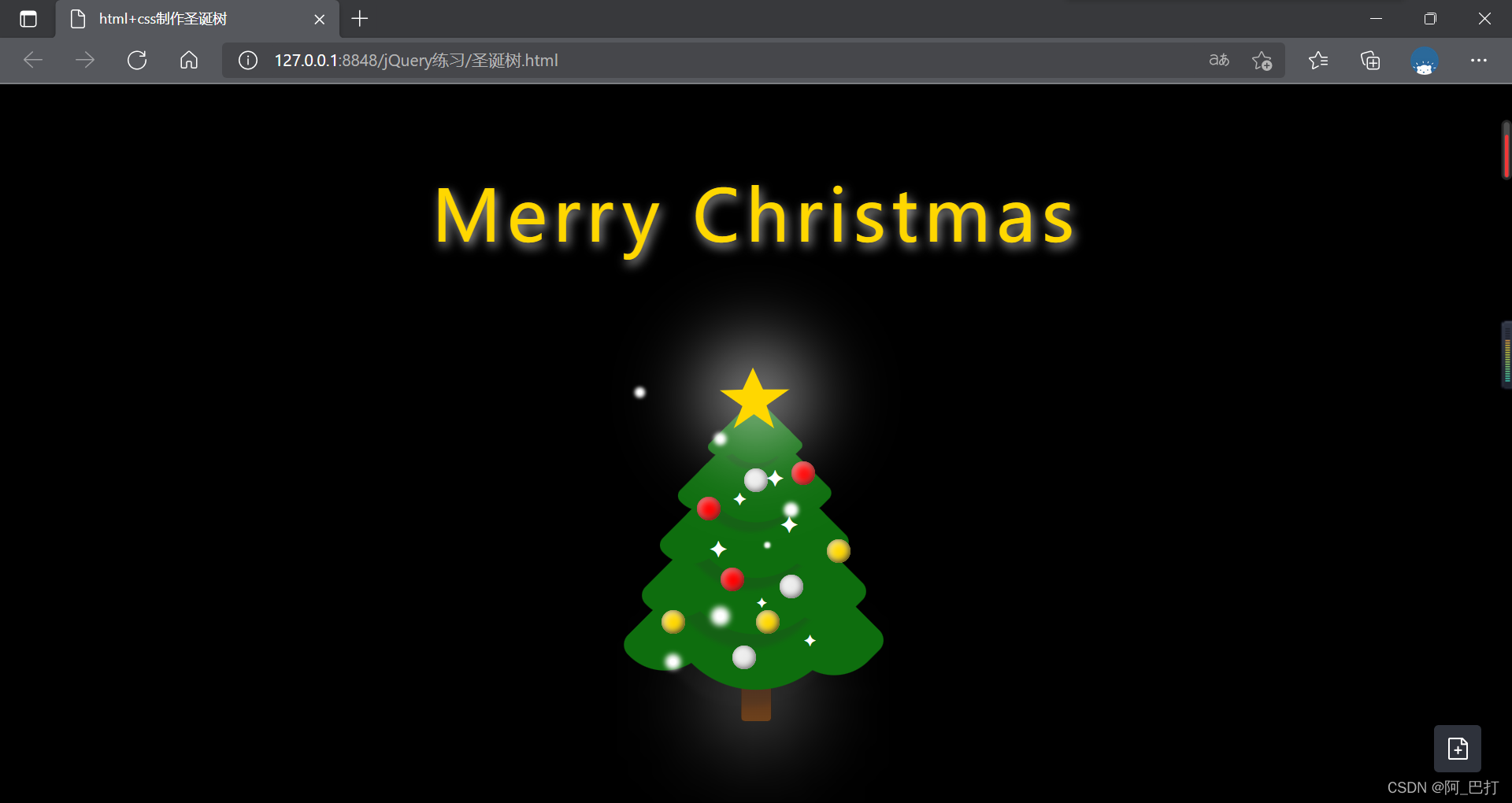Open the Collections panel
1512x803 pixels.
click(1370, 60)
